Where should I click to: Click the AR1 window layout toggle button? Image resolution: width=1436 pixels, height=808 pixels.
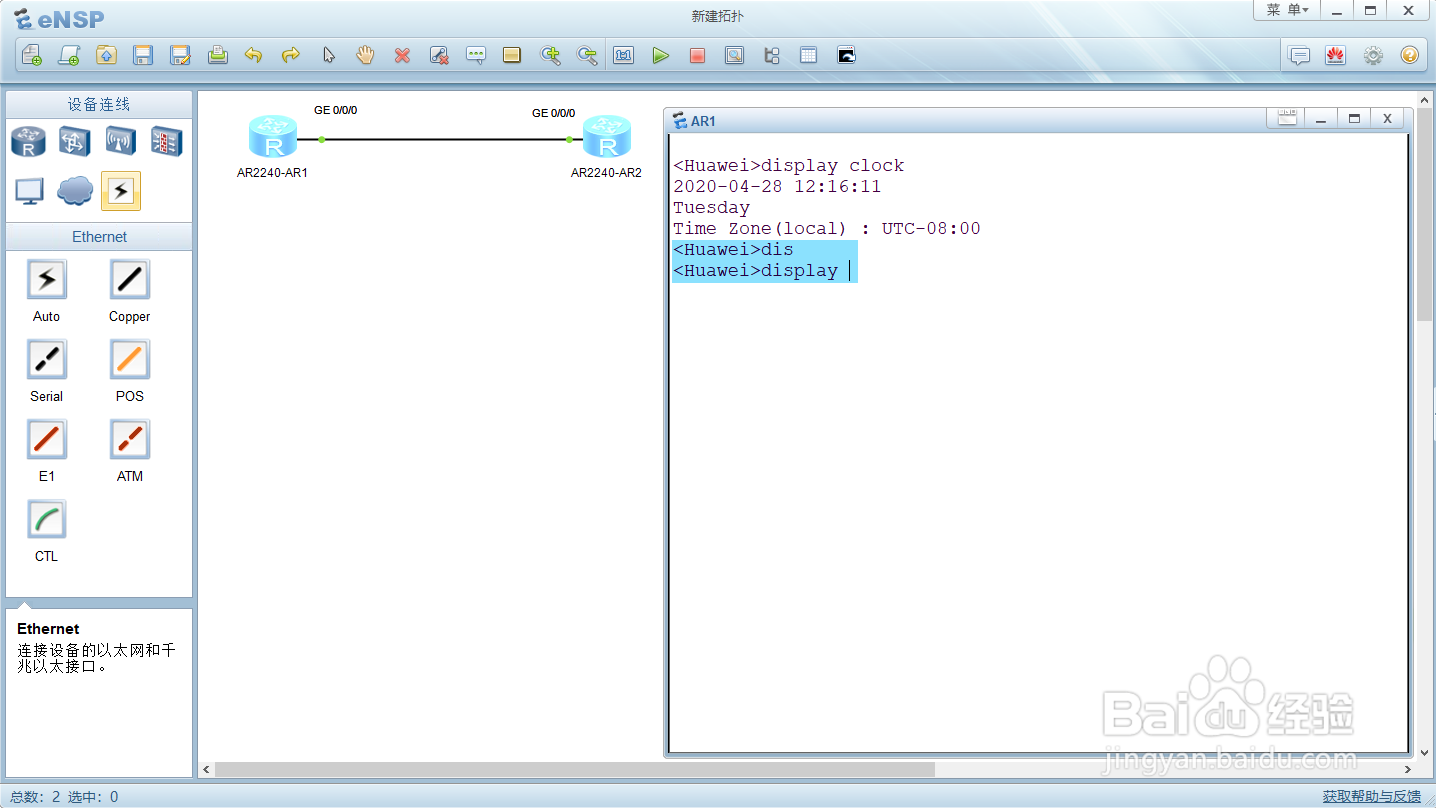1287,119
